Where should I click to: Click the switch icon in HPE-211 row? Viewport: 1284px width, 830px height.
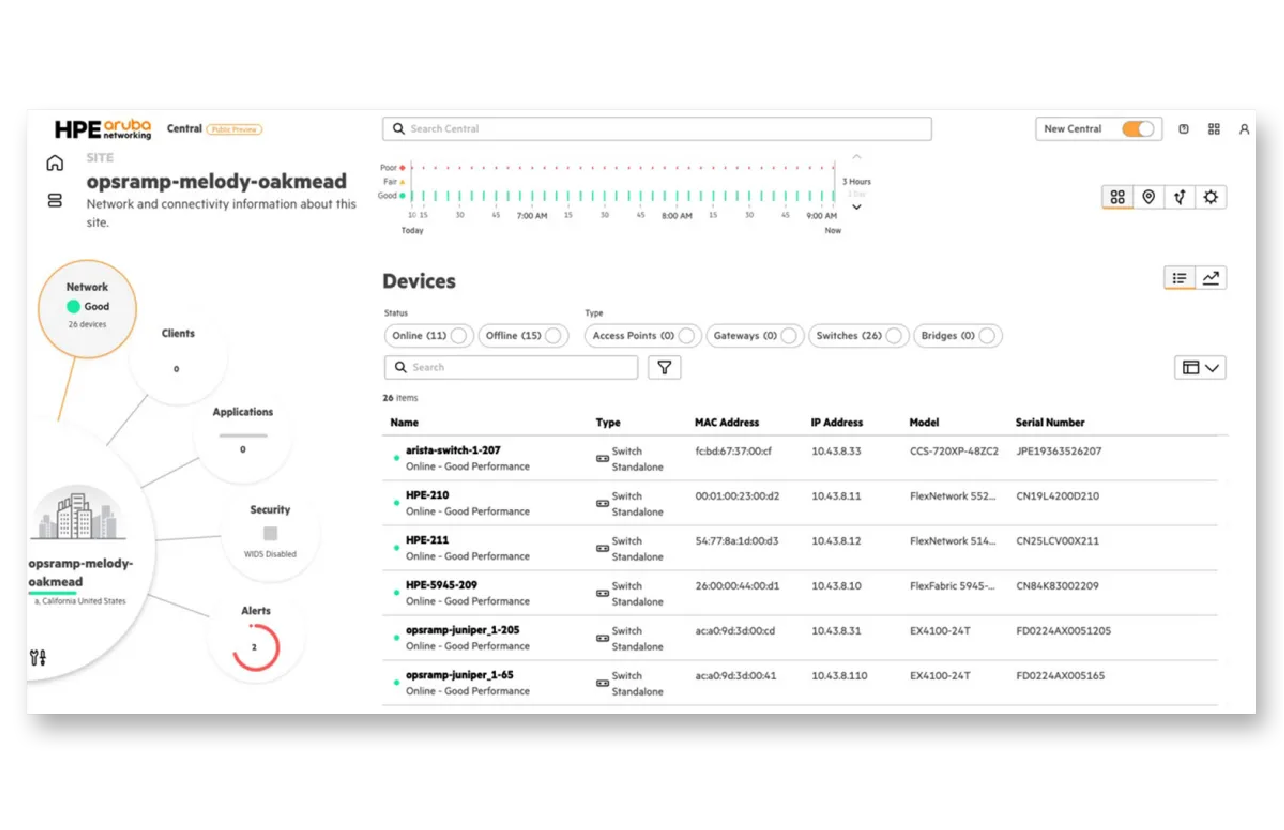tap(602, 548)
